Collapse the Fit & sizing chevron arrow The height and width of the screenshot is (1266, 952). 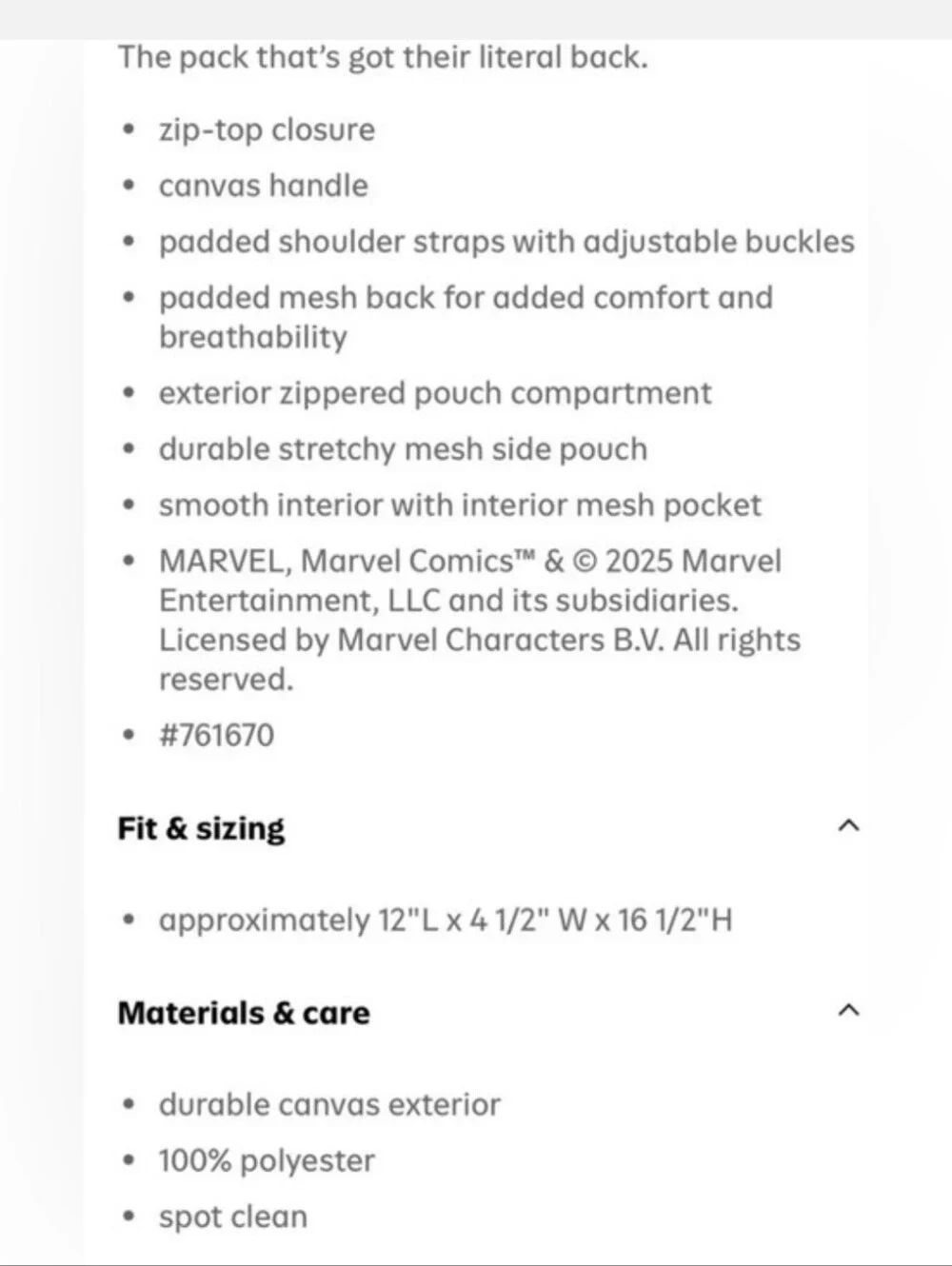point(848,825)
